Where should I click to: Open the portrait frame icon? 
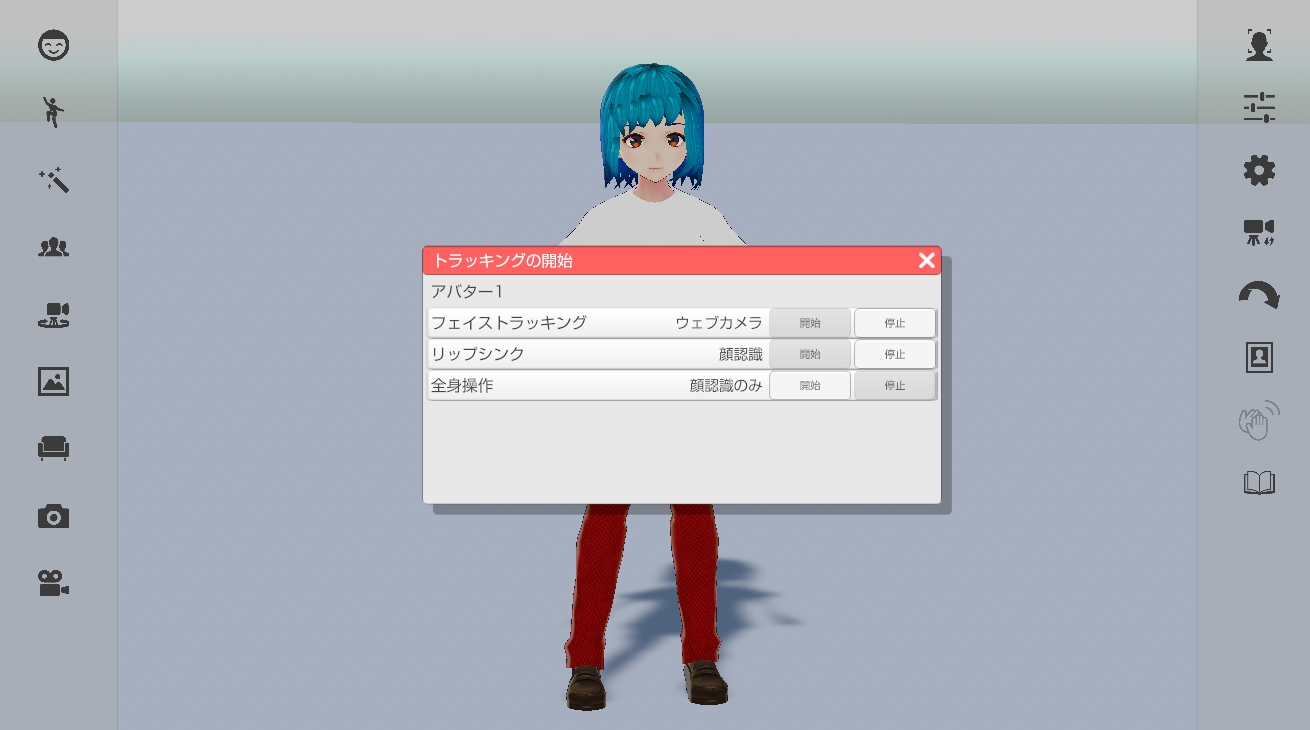coord(1258,357)
